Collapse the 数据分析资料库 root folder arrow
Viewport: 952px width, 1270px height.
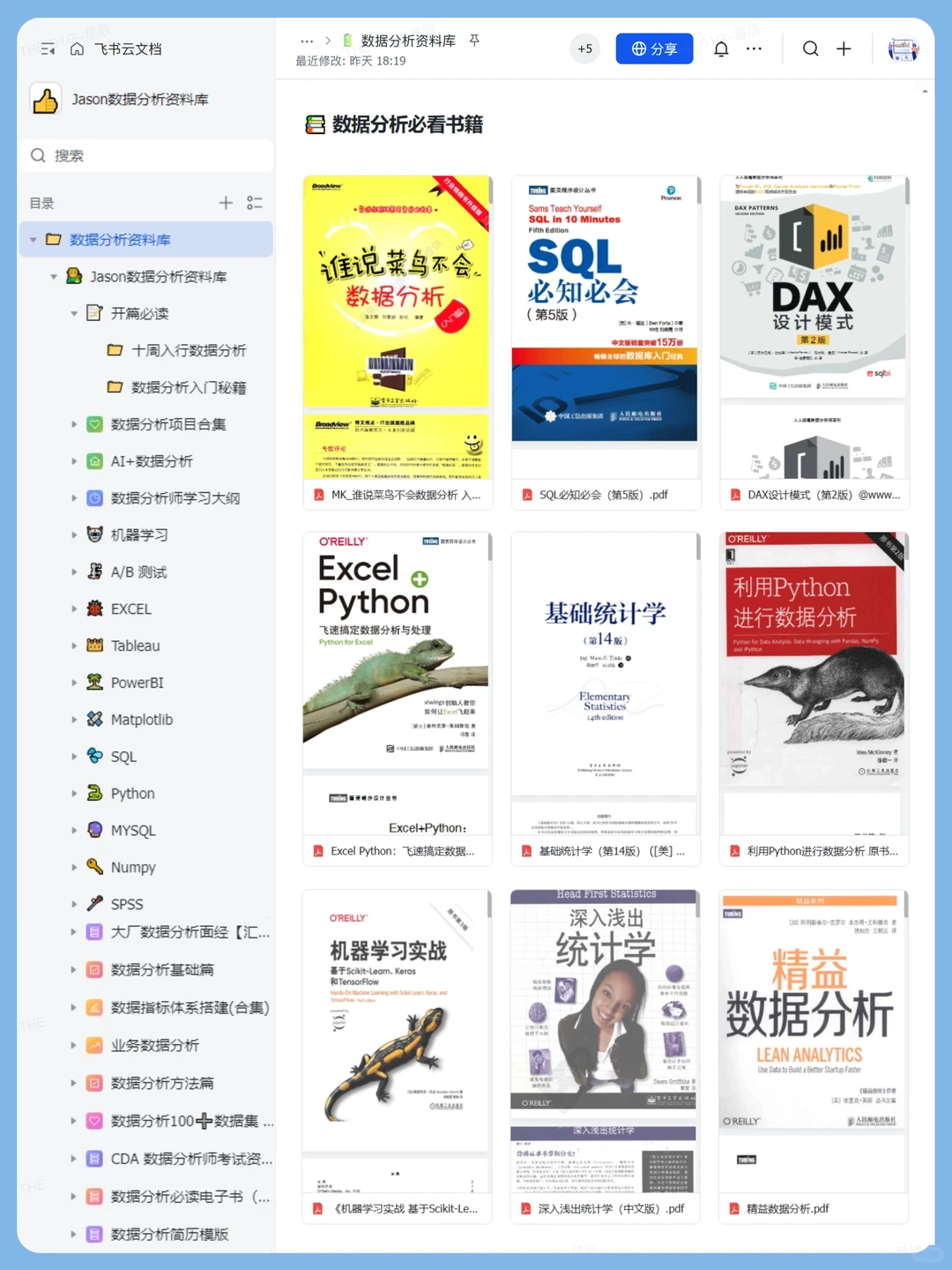pyautogui.click(x=33, y=240)
